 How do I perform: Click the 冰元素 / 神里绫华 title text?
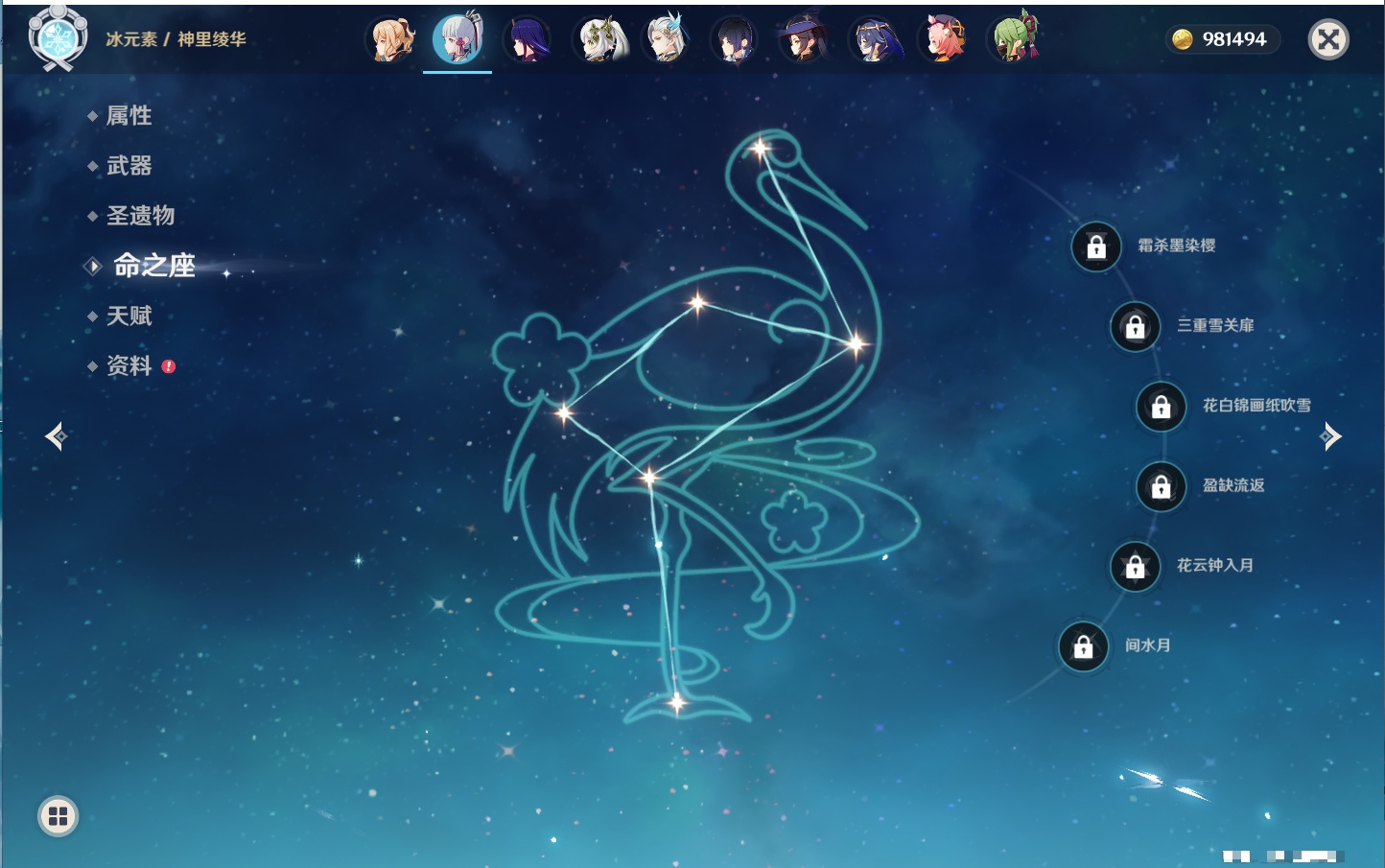click(x=176, y=39)
